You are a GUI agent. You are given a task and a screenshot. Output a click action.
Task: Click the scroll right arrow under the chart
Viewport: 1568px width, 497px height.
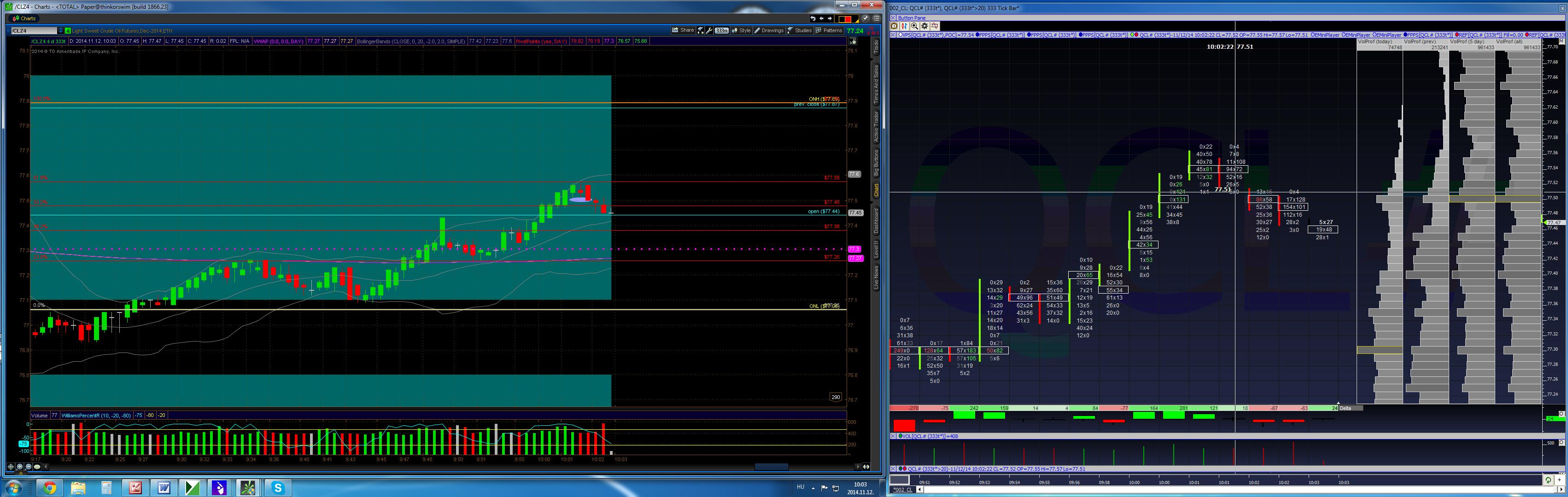(x=858, y=467)
